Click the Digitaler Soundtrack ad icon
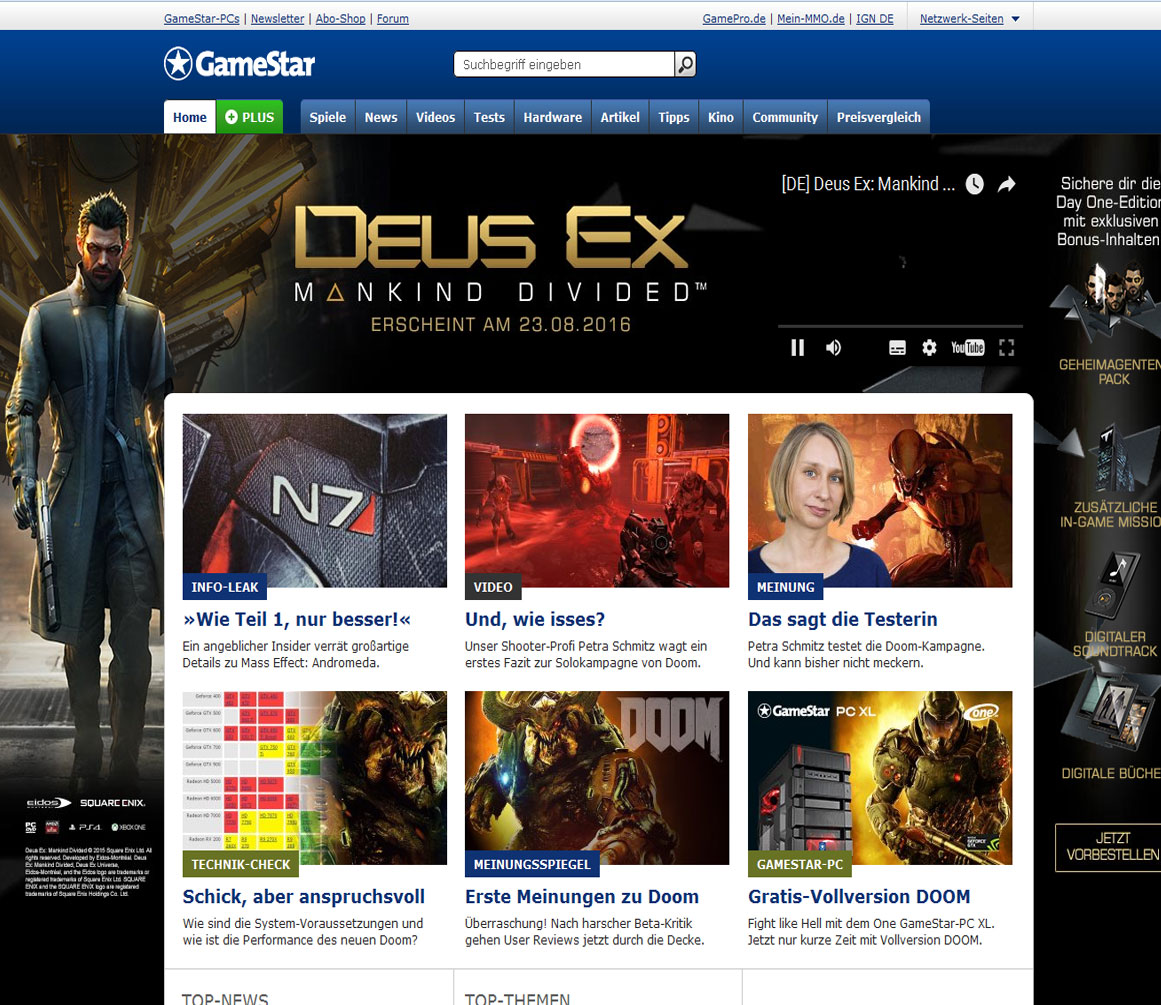The image size is (1161, 1005). [x=1111, y=585]
